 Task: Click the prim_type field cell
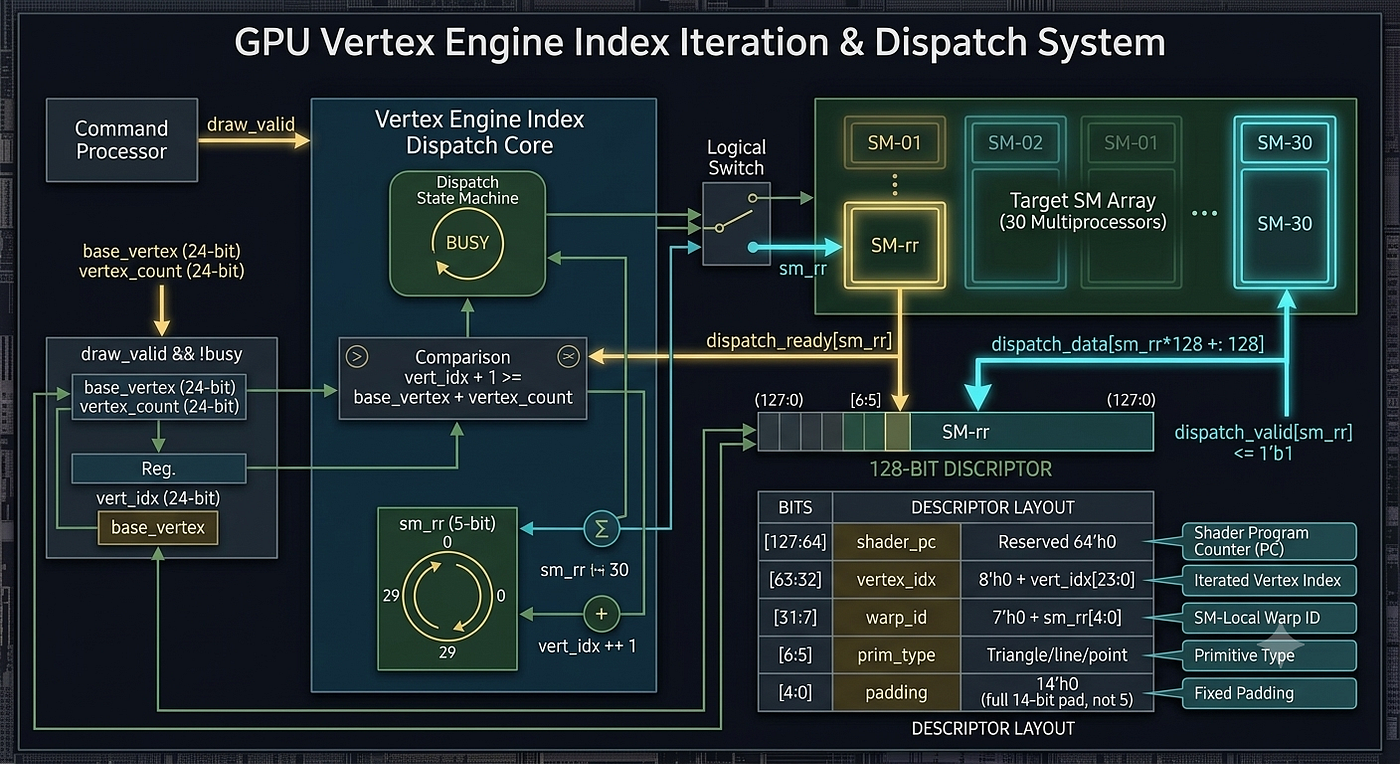point(897,655)
